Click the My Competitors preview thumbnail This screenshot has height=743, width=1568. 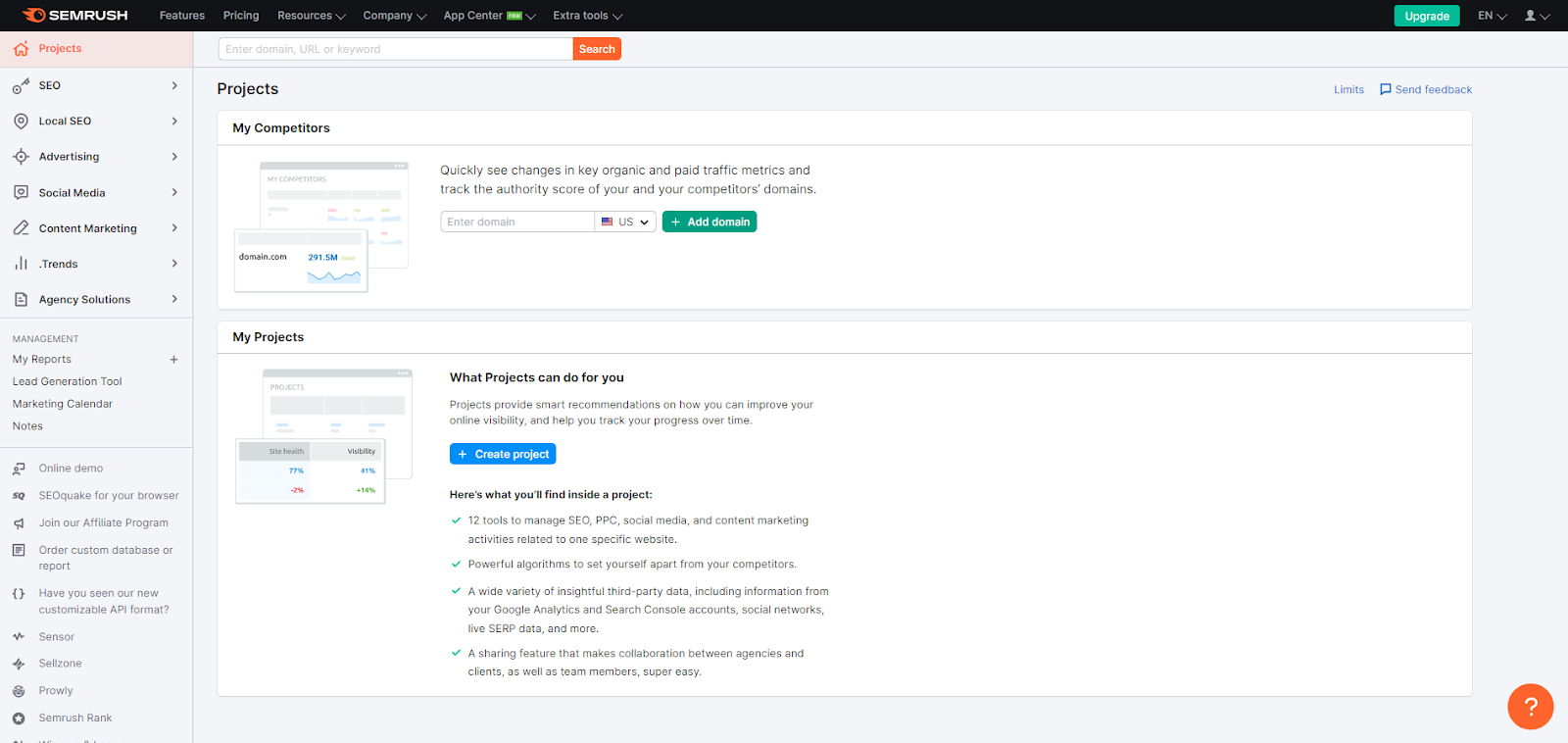click(x=321, y=227)
